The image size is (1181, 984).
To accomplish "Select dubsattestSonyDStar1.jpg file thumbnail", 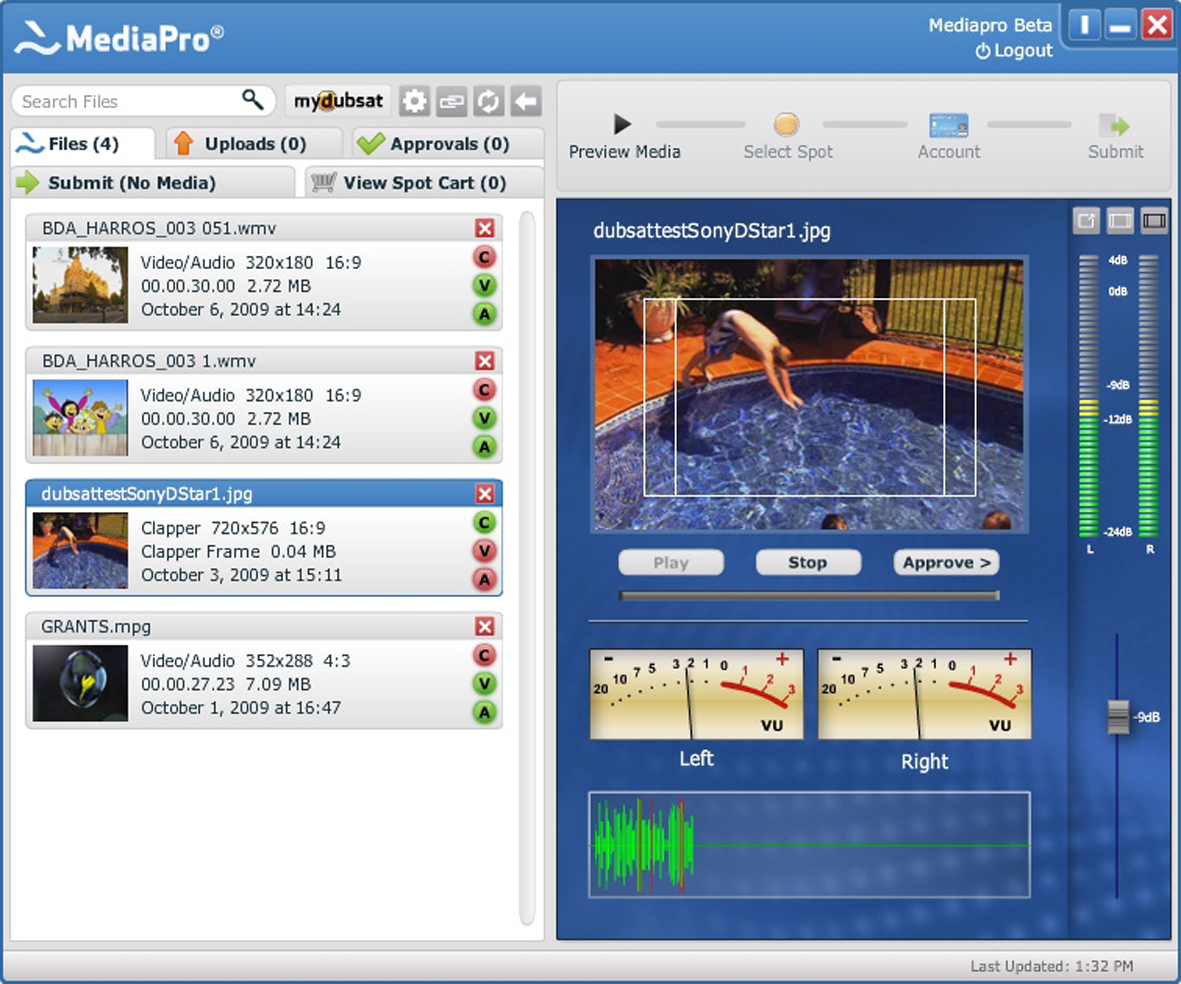I will coord(80,550).
